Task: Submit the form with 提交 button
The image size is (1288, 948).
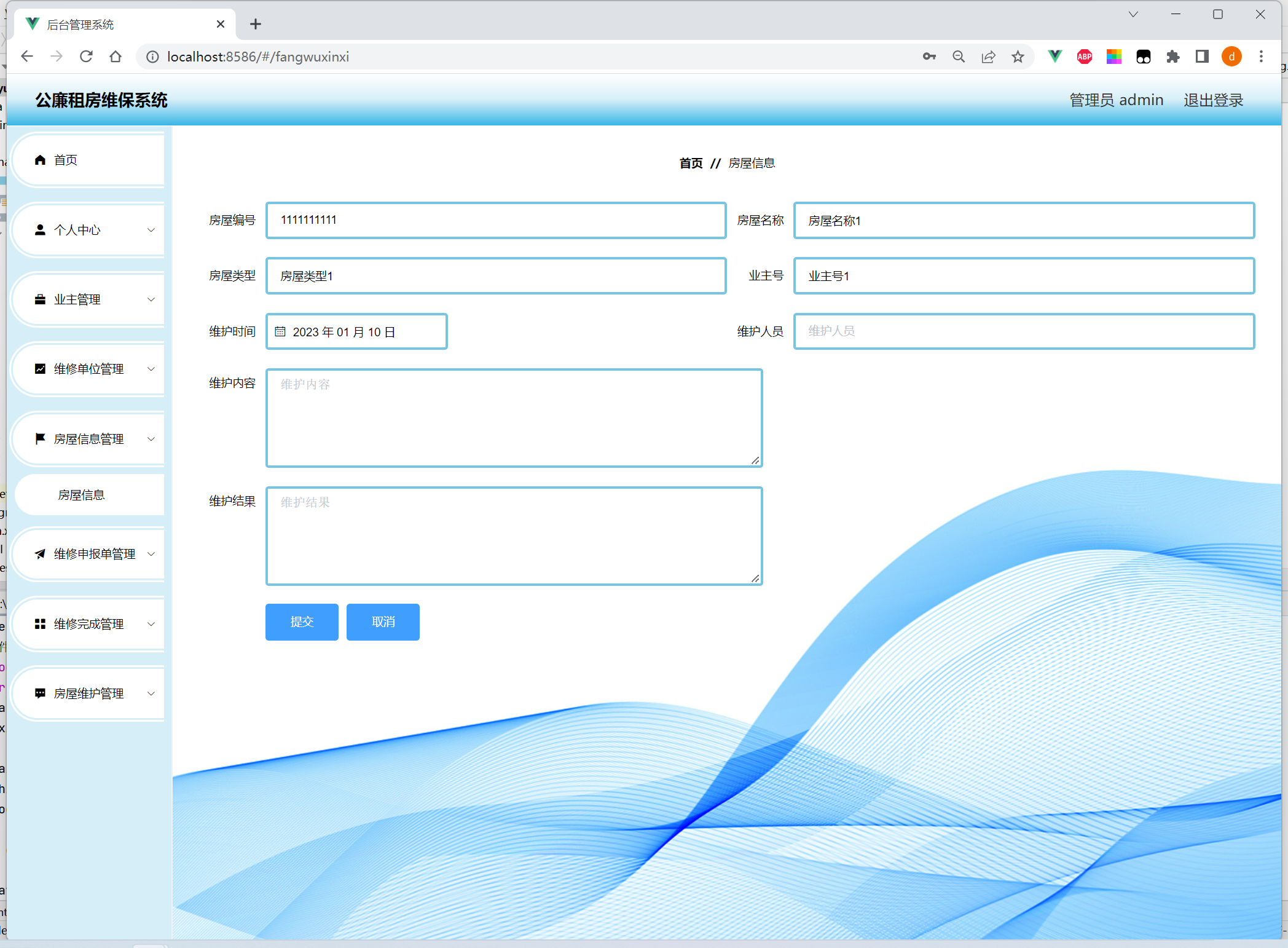Action: [302, 622]
